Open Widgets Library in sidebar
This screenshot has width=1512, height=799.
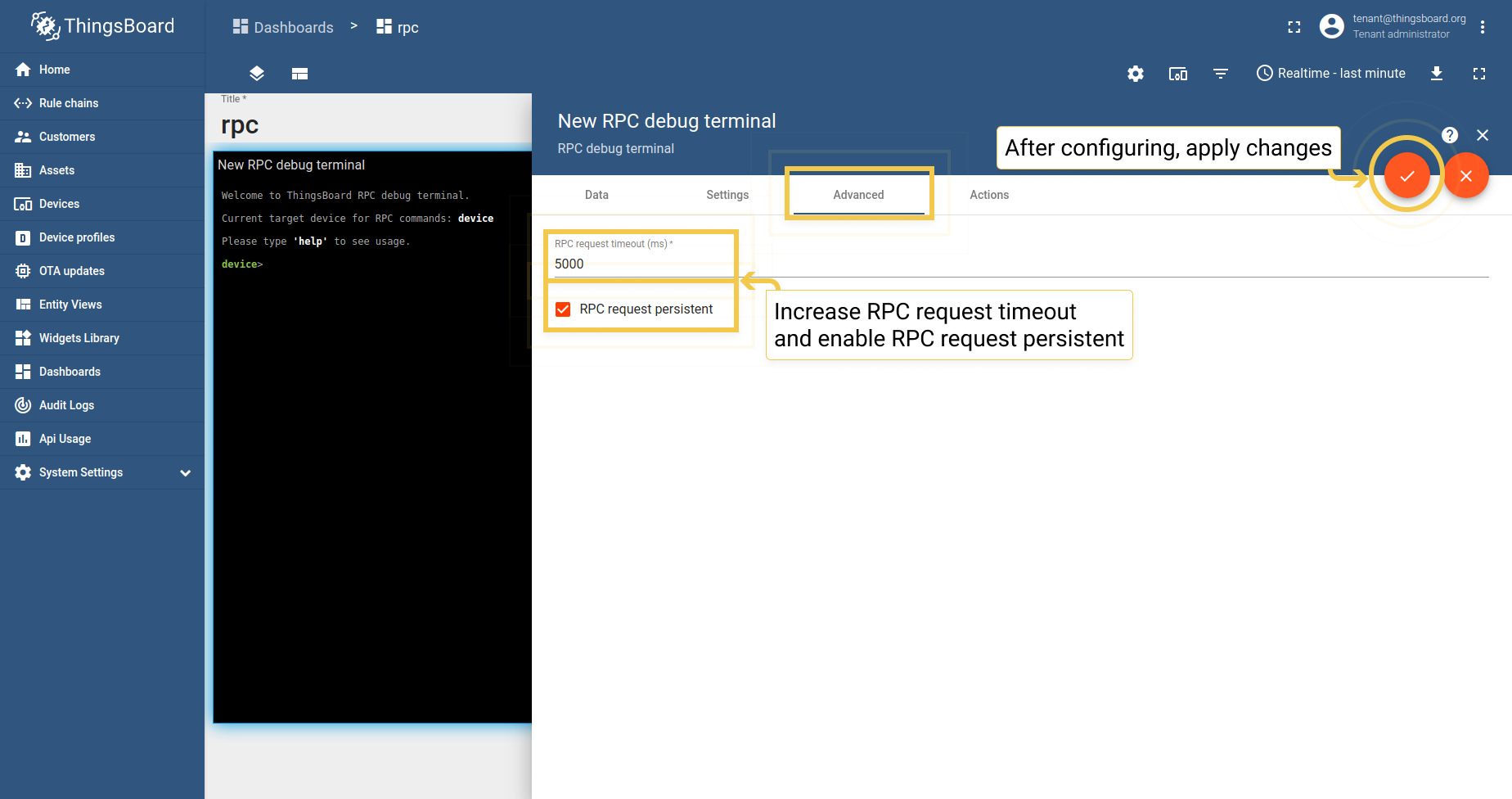coord(79,338)
